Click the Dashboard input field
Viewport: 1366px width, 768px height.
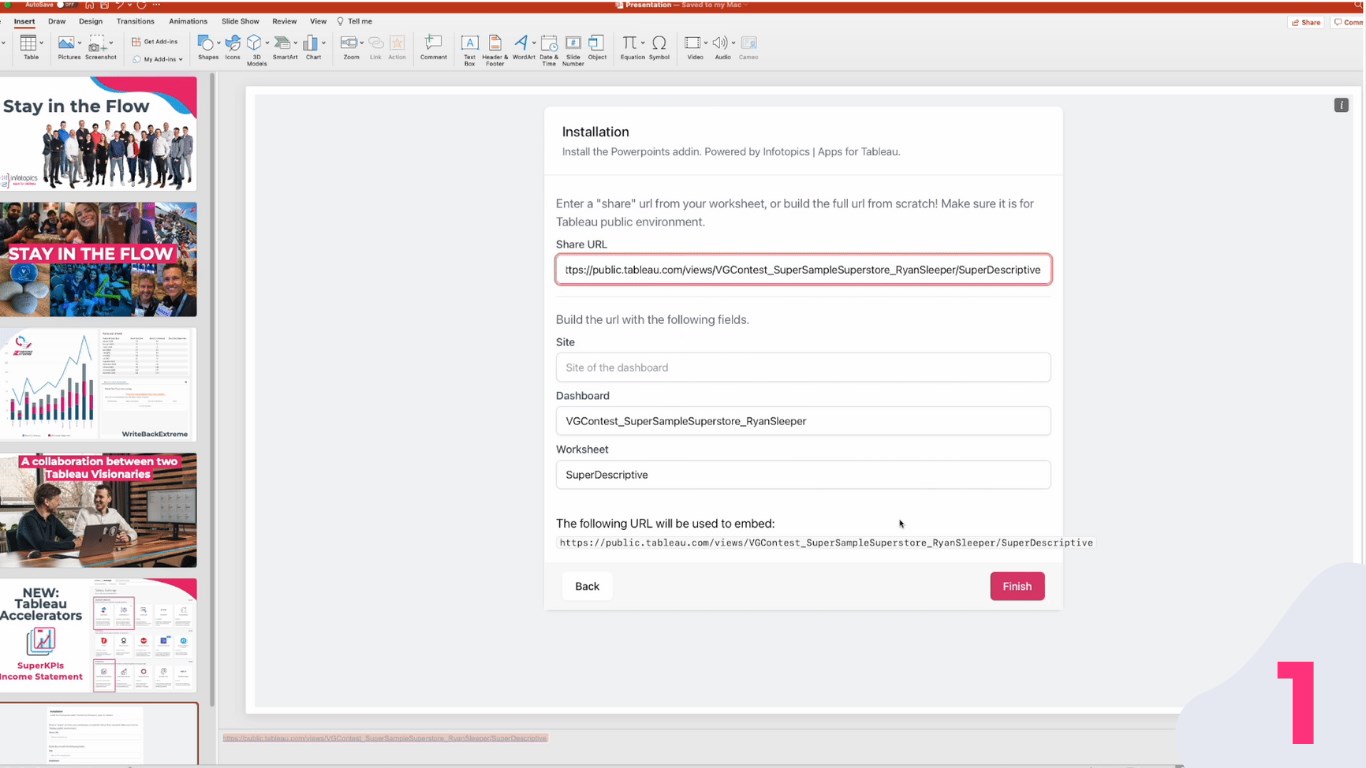coord(803,421)
